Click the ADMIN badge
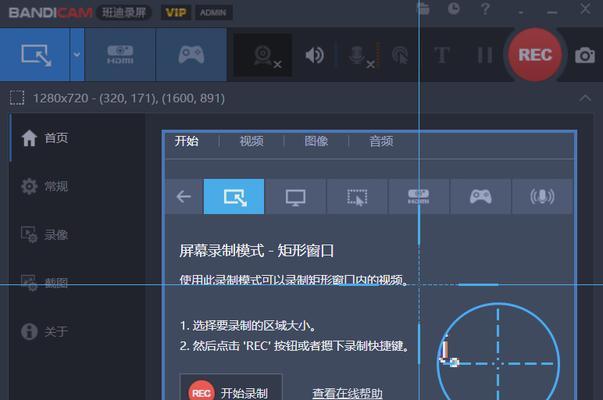The width and height of the screenshot is (603, 400). click(213, 13)
